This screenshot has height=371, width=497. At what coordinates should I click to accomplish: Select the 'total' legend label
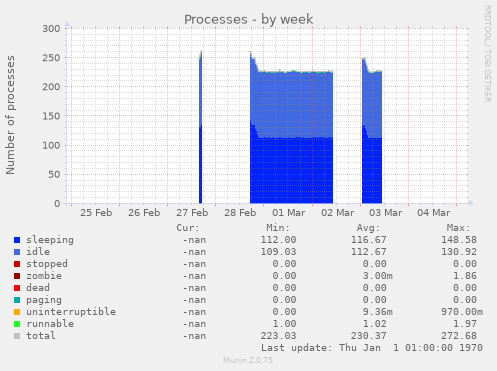click(x=41, y=336)
